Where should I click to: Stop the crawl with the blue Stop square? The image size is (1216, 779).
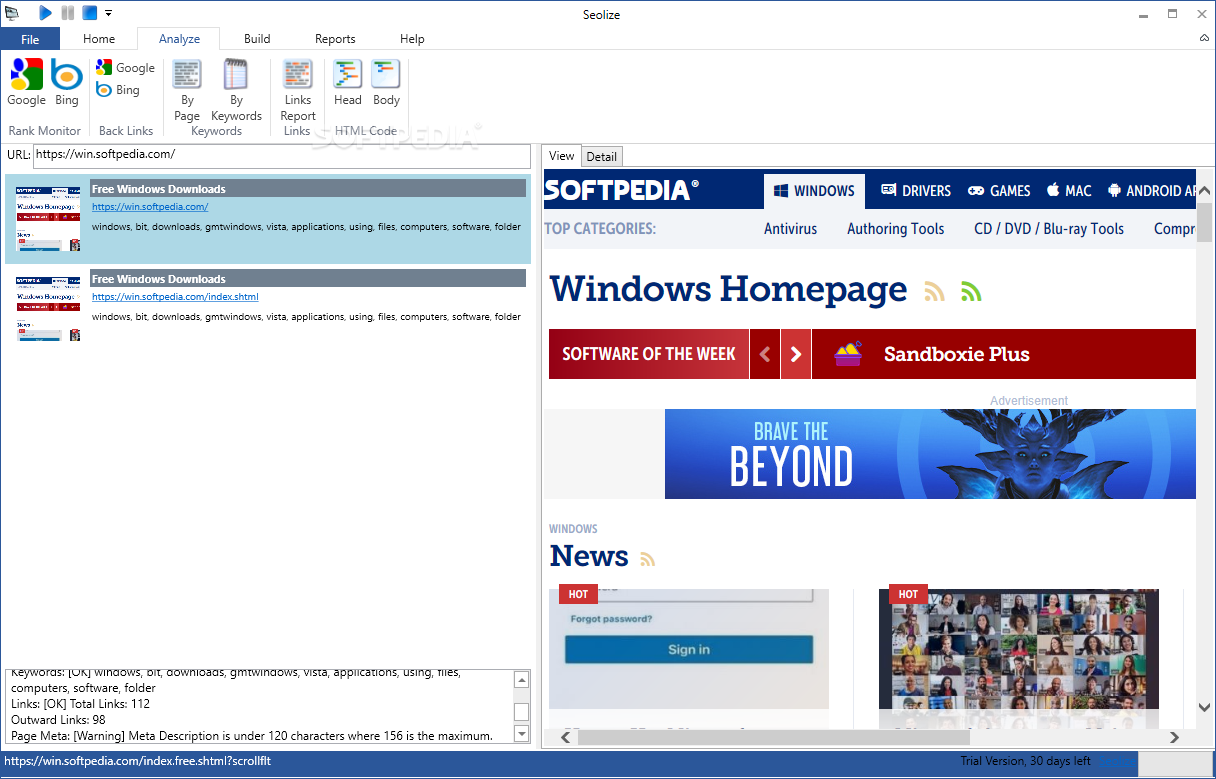click(x=90, y=13)
